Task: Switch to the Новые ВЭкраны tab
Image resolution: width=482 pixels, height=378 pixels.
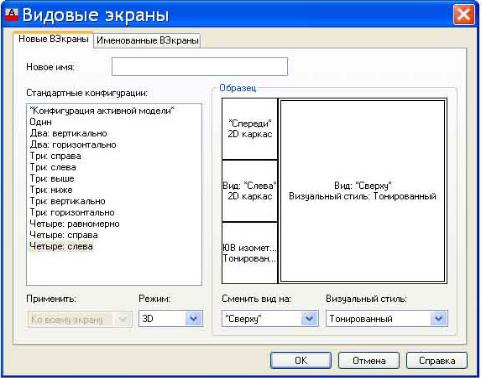Action: tap(53, 39)
